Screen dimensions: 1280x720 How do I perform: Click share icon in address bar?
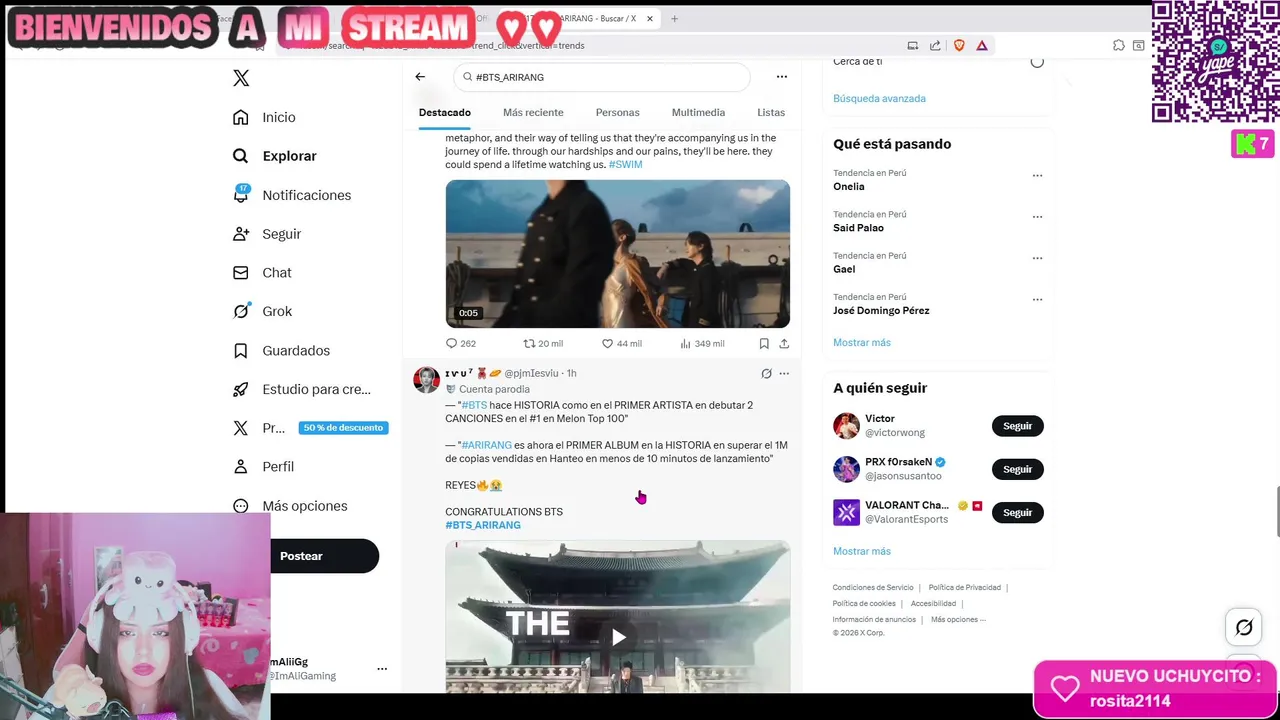click(x=935, y=45)
